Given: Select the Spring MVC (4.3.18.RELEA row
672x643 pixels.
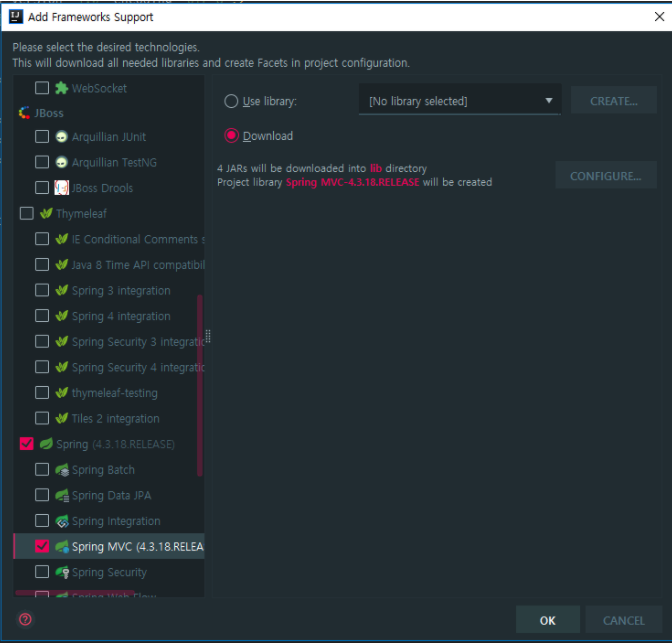Looking at the screenshot, I should click(109, 547).
